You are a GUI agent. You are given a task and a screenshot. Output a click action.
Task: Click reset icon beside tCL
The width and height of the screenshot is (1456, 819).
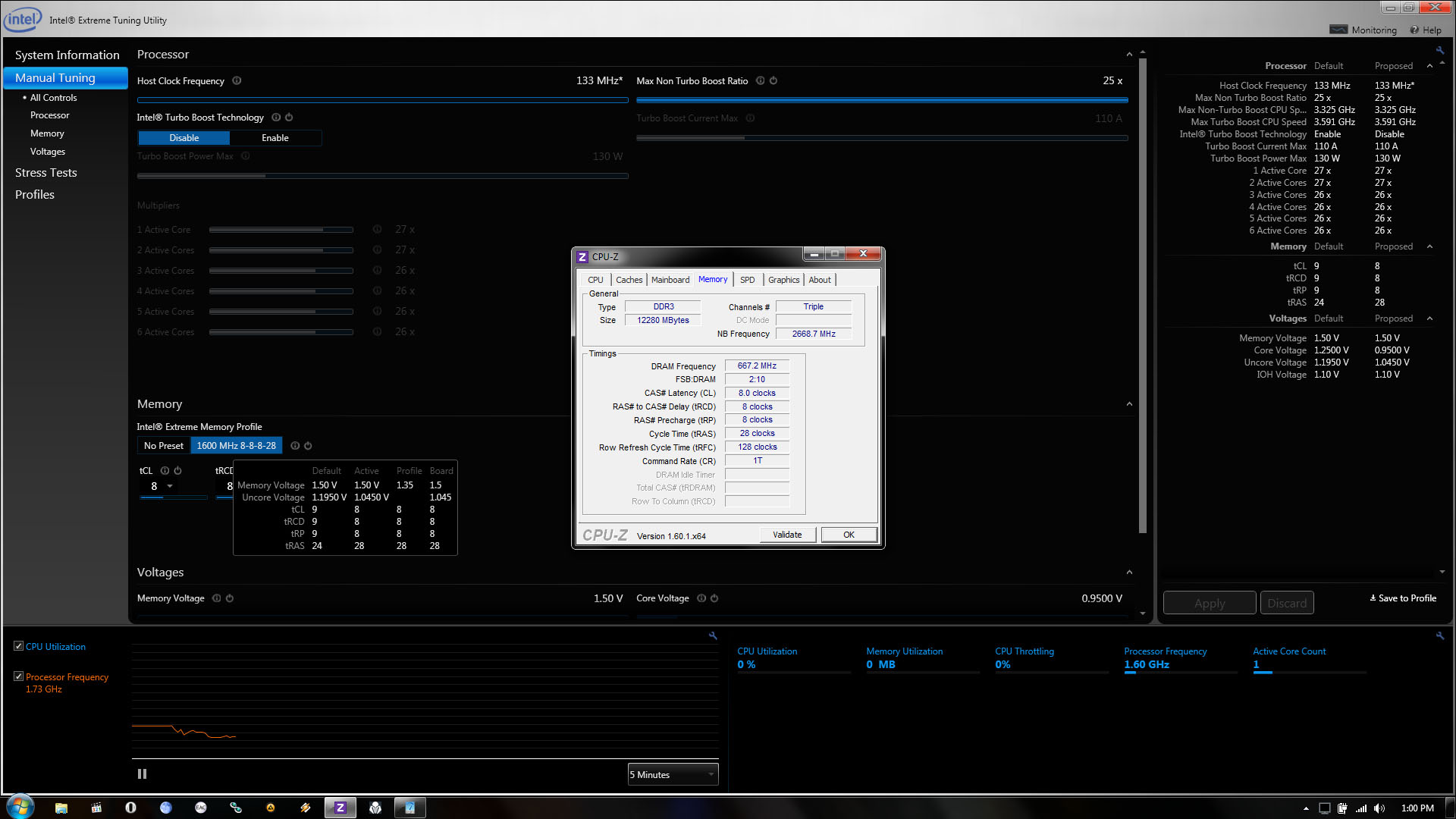tap(177, 471)
